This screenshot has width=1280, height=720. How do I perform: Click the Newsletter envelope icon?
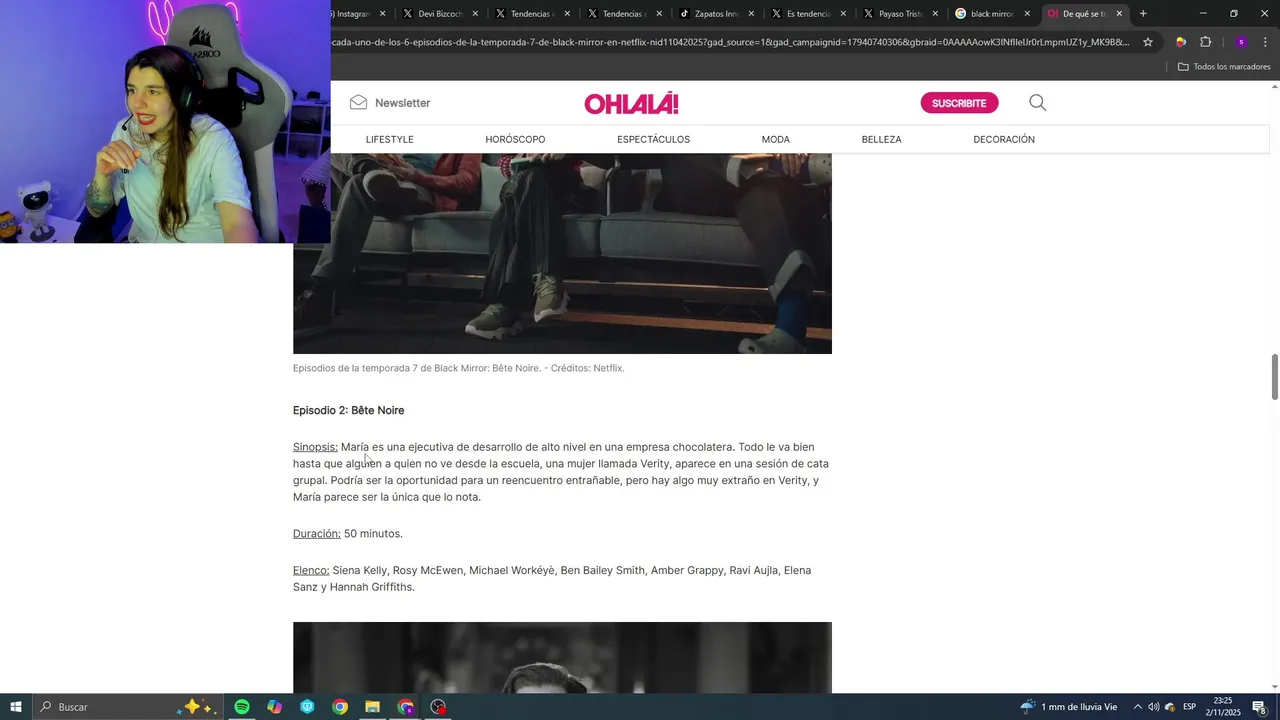[358, 103]
